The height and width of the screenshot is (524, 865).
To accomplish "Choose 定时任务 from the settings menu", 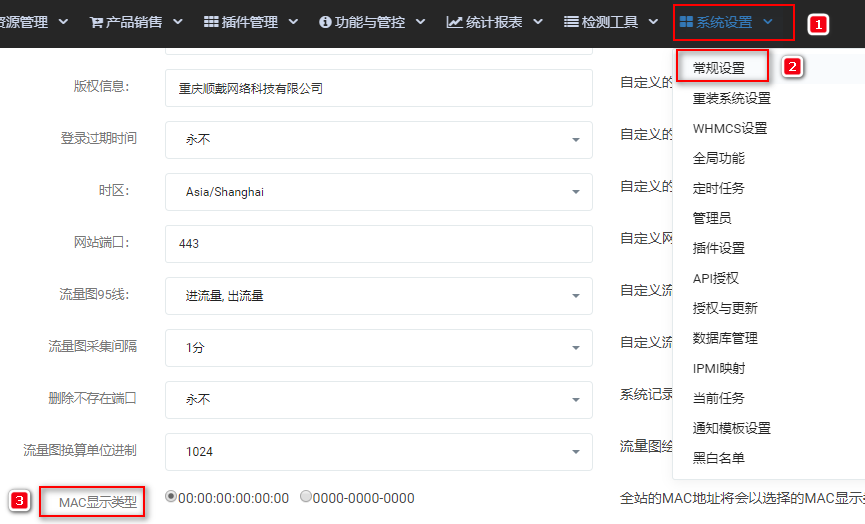I will tap(719, 189).
